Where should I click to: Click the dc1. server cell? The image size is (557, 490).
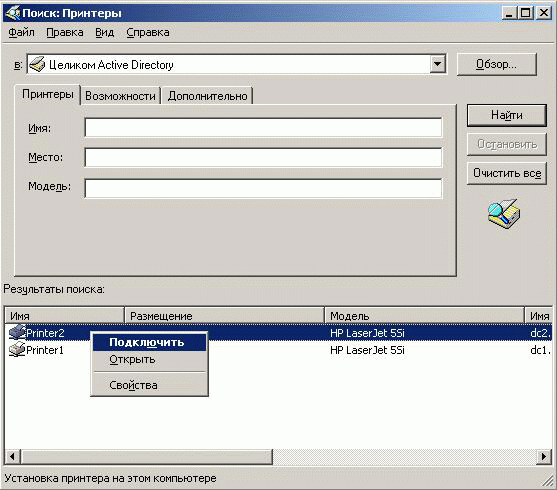click(540, 350)
